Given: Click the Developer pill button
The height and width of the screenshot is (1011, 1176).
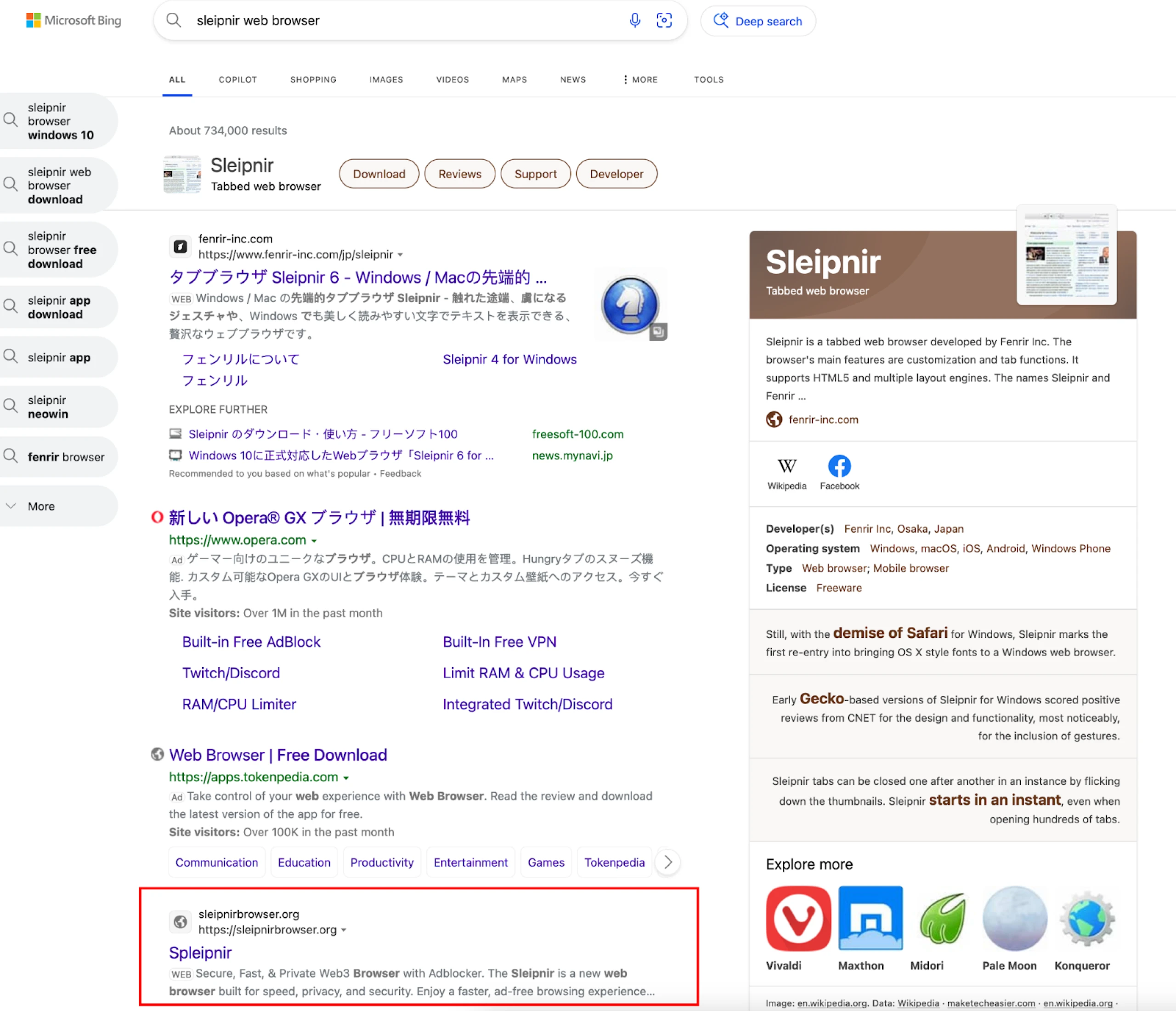Looking at the screenshot, I should tap(616, 174).
